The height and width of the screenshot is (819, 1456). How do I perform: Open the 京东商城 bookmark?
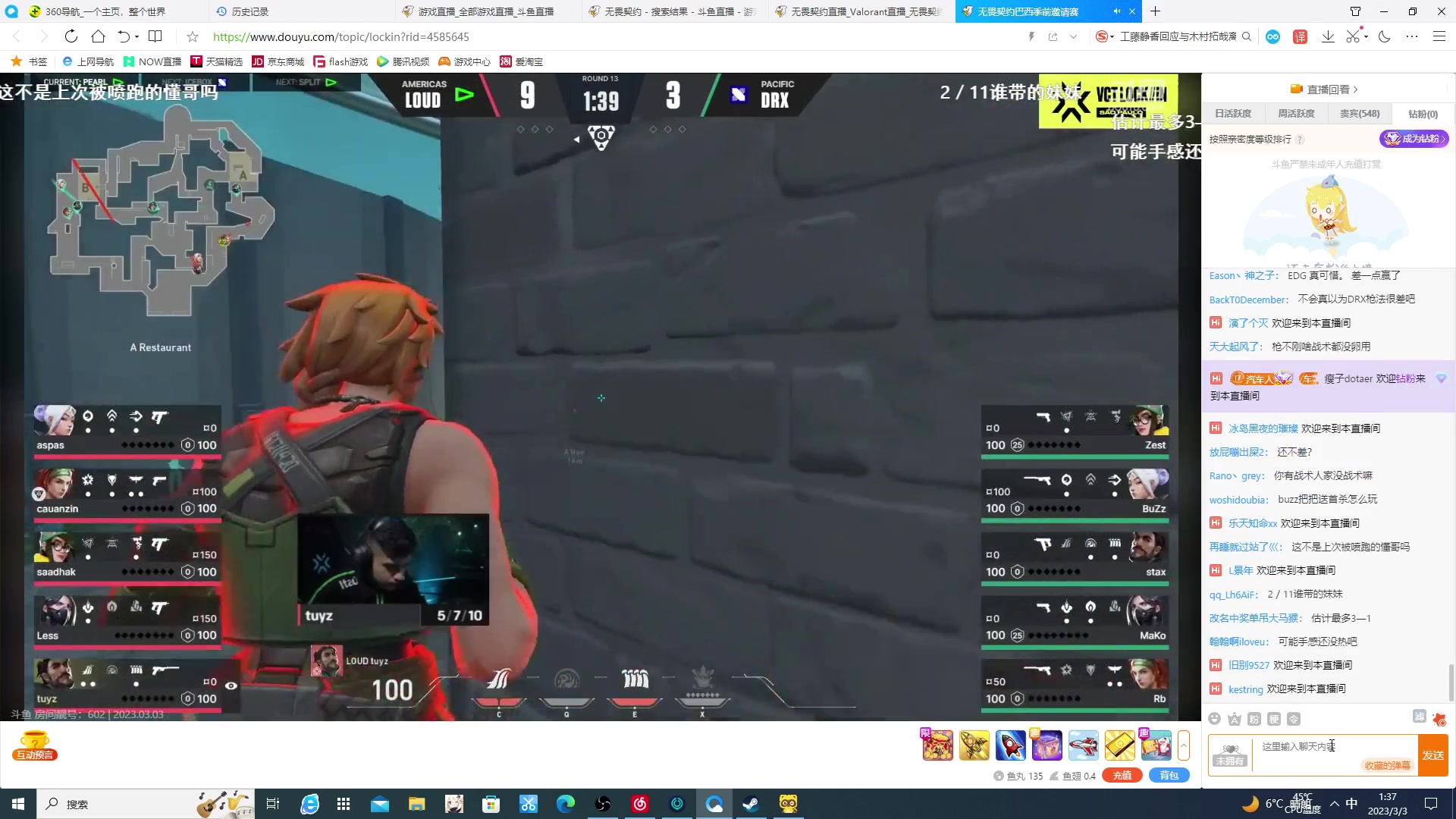point(278,61)
